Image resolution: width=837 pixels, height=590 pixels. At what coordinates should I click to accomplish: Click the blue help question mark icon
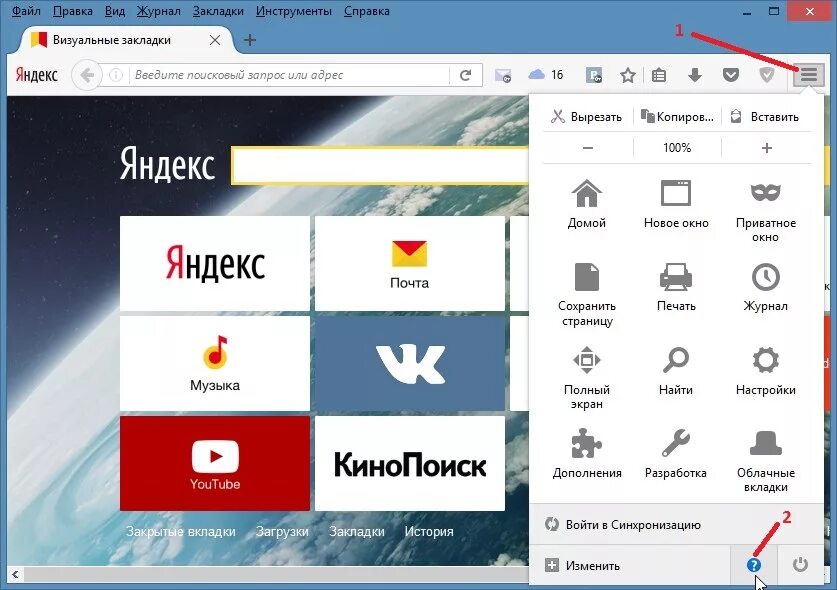(x=754, y=565)
